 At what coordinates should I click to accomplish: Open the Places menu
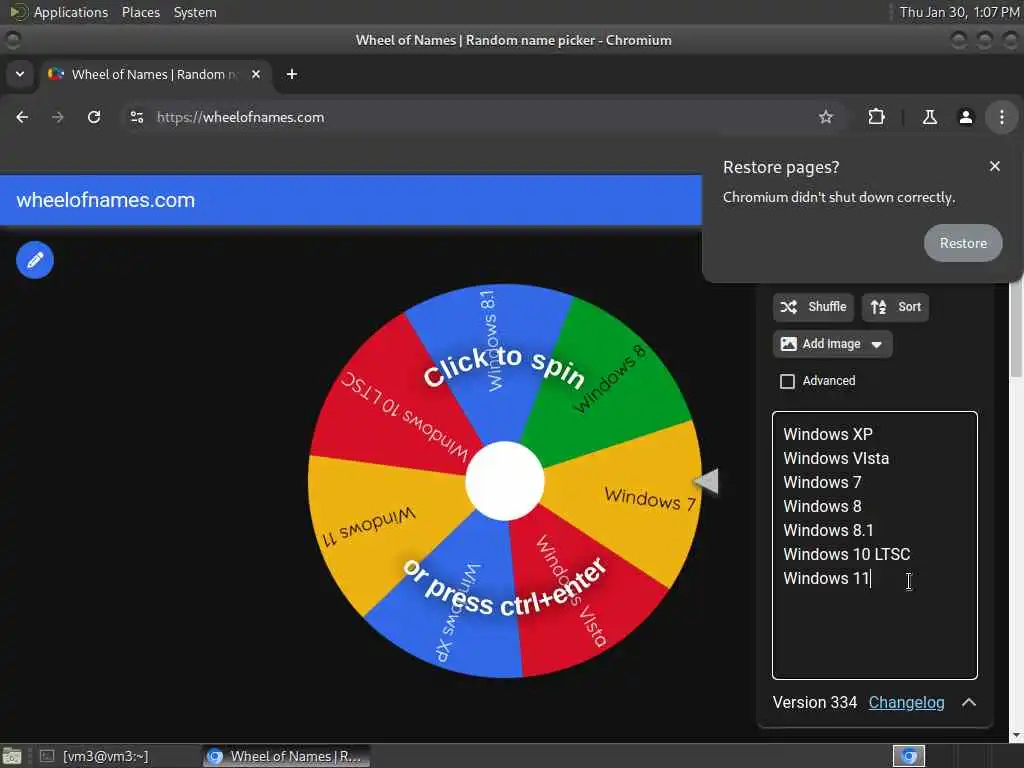[140, 12]
